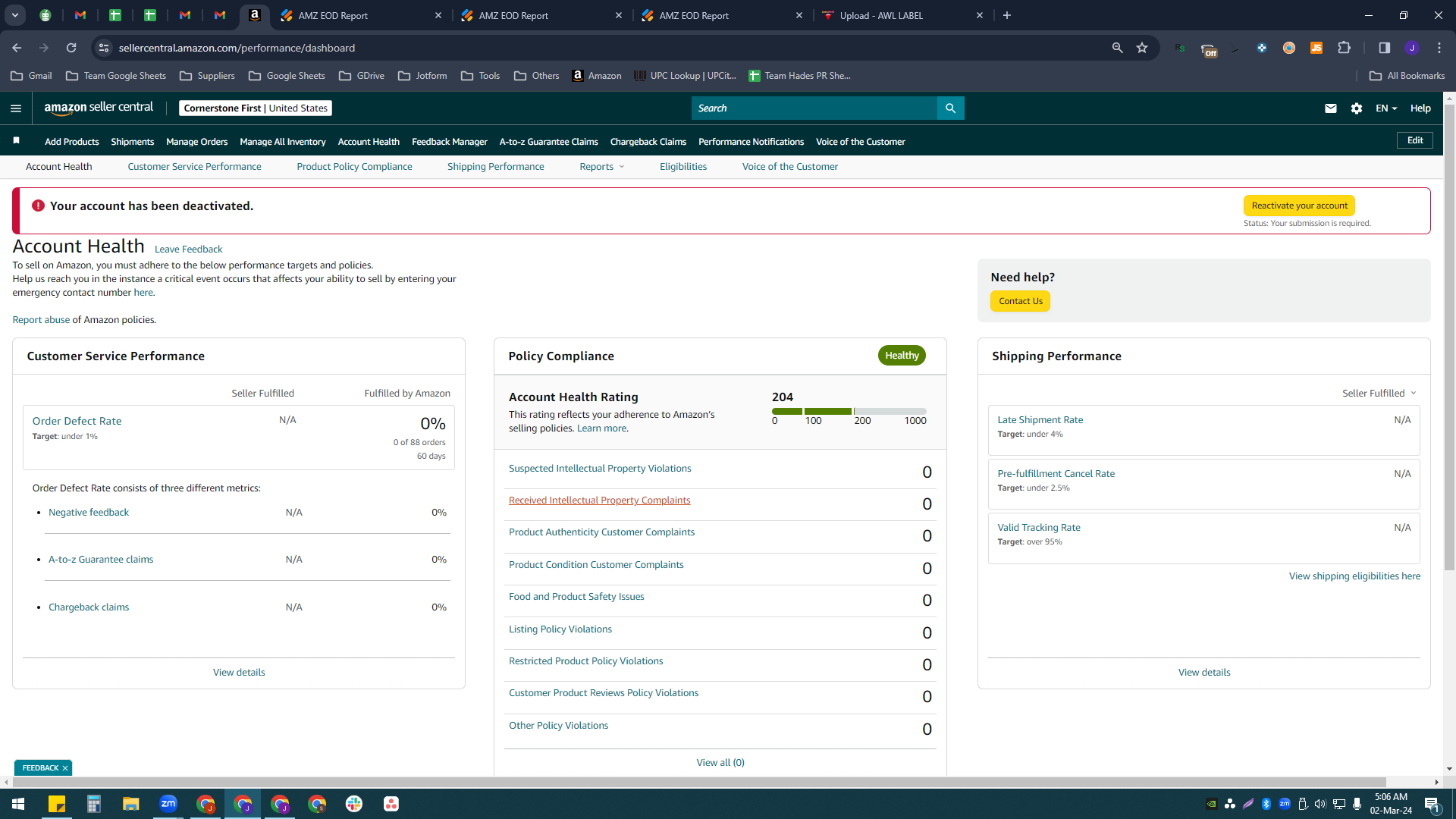Open the Product Policy Compliance tab
The image size is (1456, 819).
coord(354,167)
